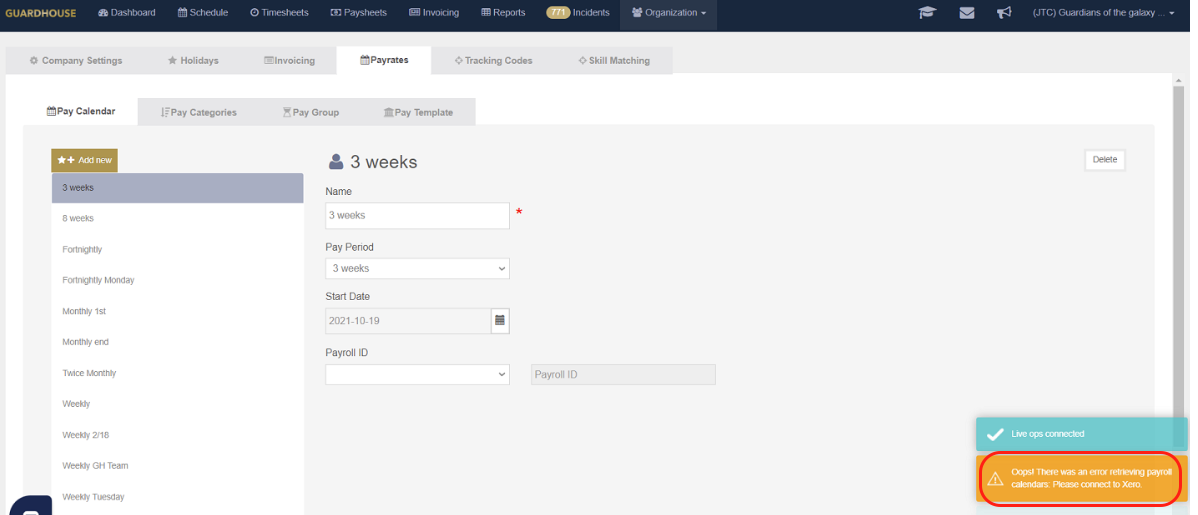The height and width of the screenshot is (515, 1198).
Task: Select the Monthly 1st calendar
Action: (177, 312)
